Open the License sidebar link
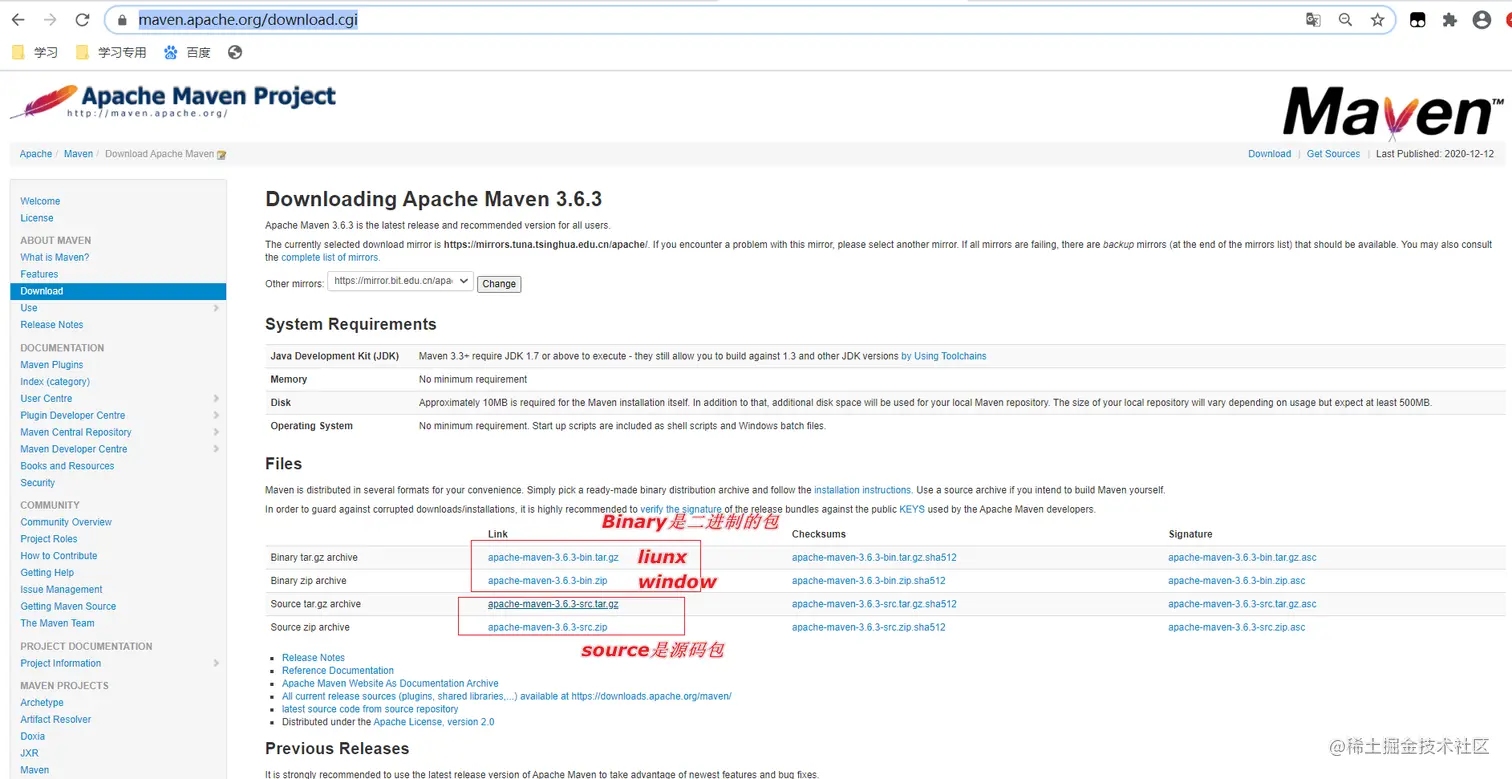This screenshot has height=779, width=1512. (37, 218)
